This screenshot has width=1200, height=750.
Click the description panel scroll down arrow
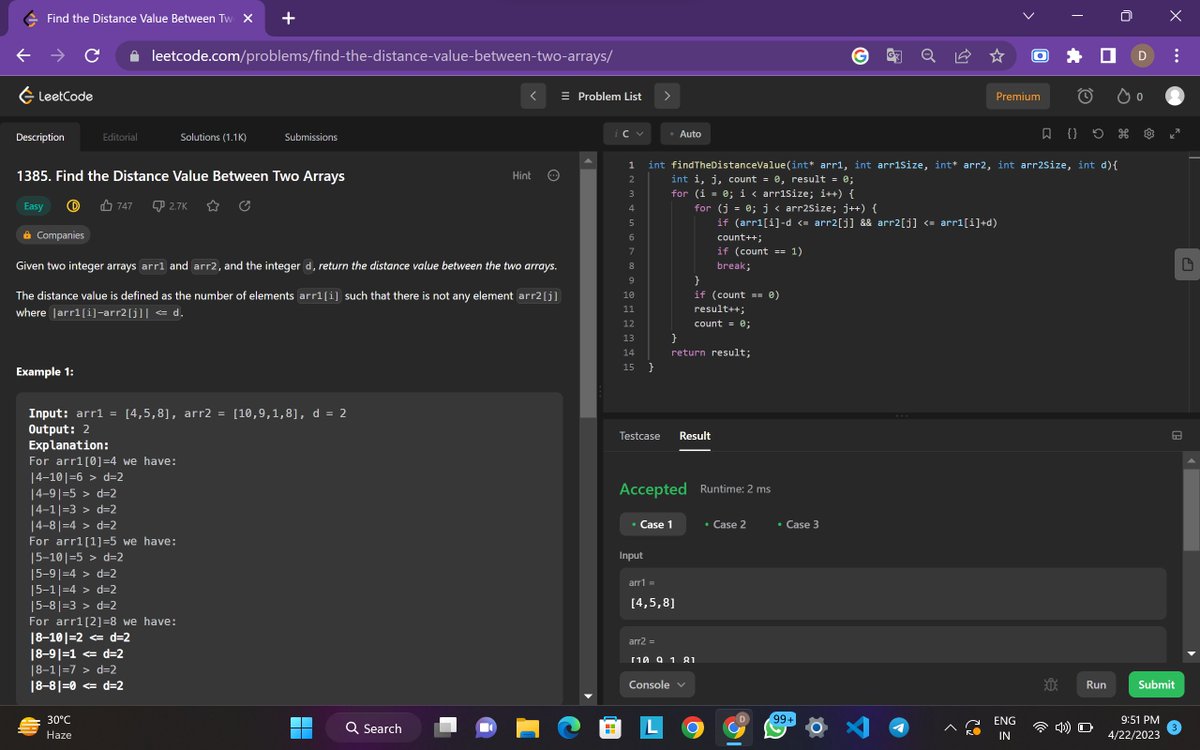588,696
